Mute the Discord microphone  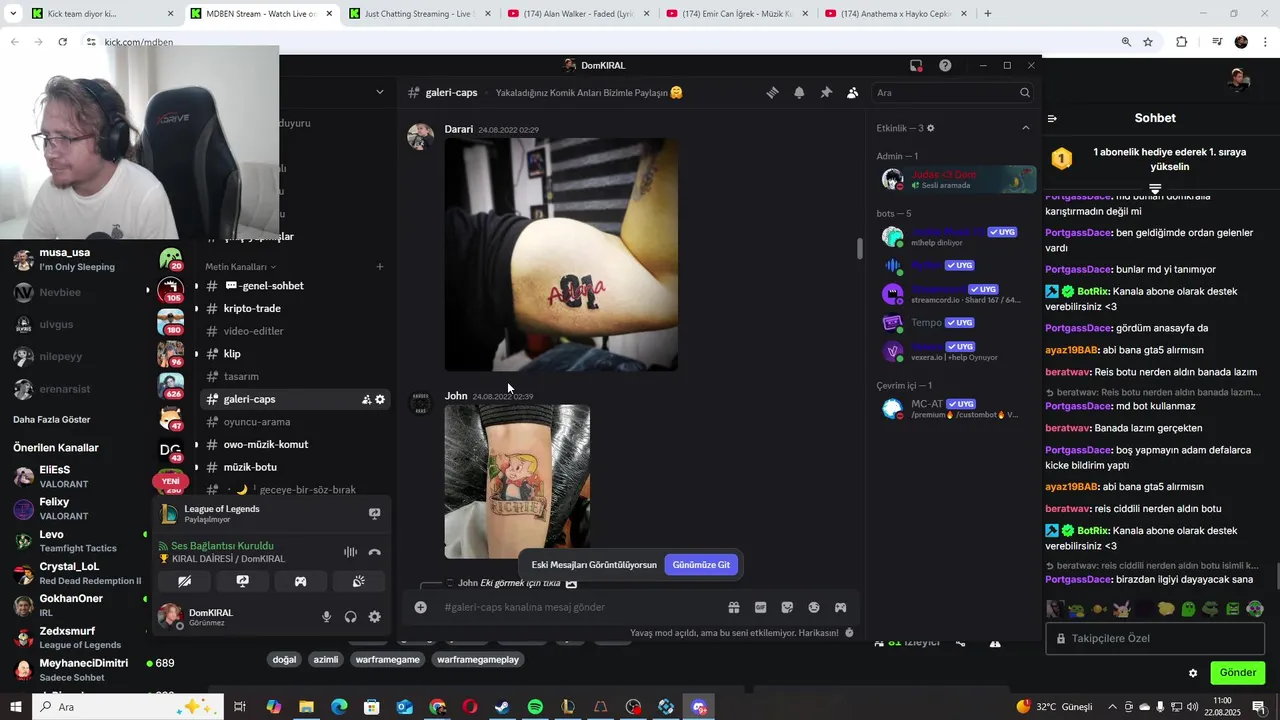[x=326, y=617]
